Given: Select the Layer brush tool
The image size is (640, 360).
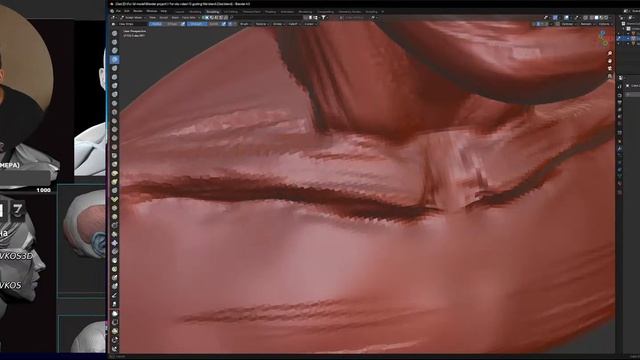Looking at the screenshot, I should tap(115, 77).
